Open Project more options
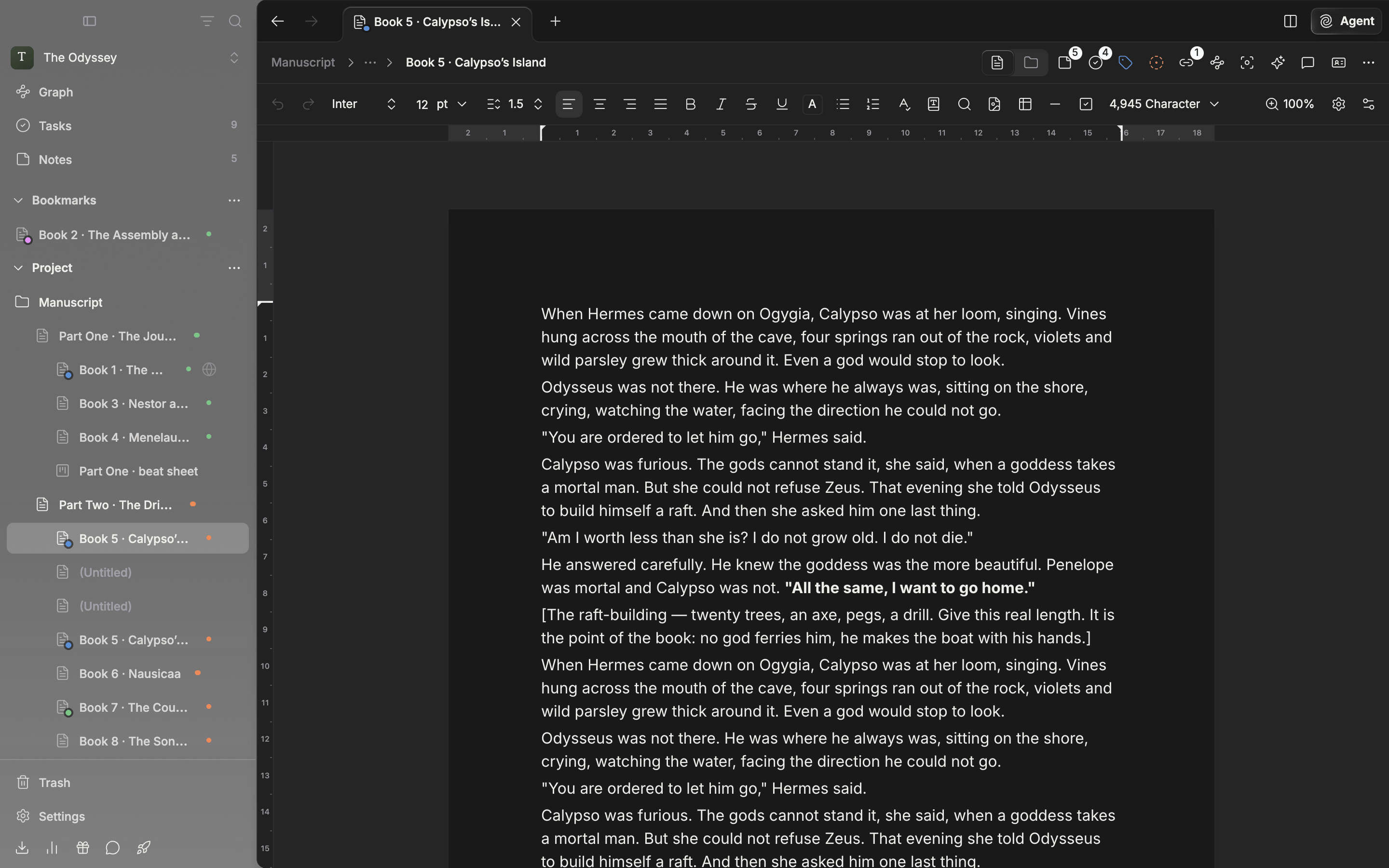 click(x=234, y=268)
